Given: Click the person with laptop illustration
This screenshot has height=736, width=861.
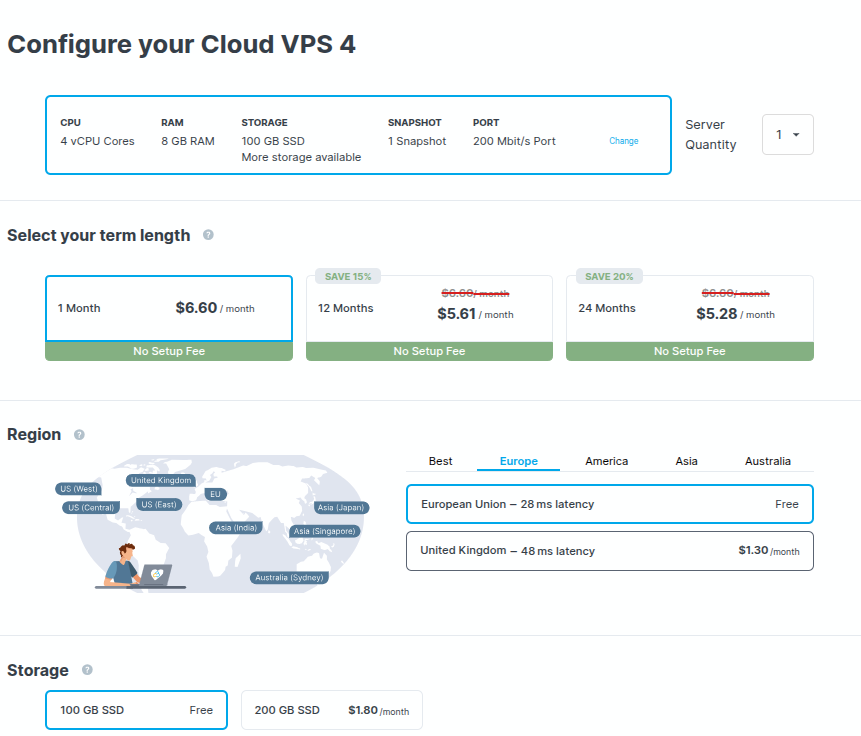Looking at the screenshot, I should 140,566.
